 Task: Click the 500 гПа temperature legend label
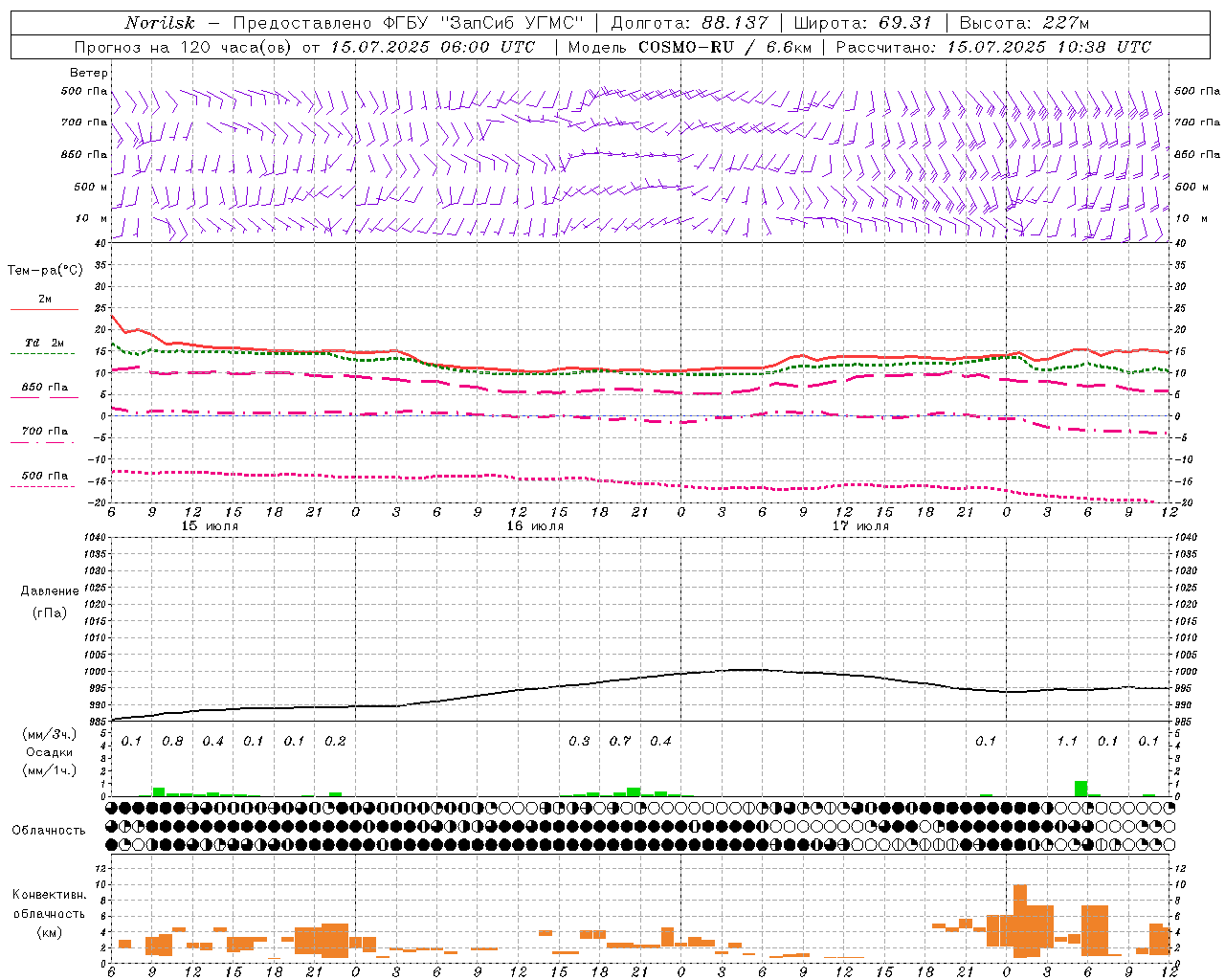pos(45,476)
